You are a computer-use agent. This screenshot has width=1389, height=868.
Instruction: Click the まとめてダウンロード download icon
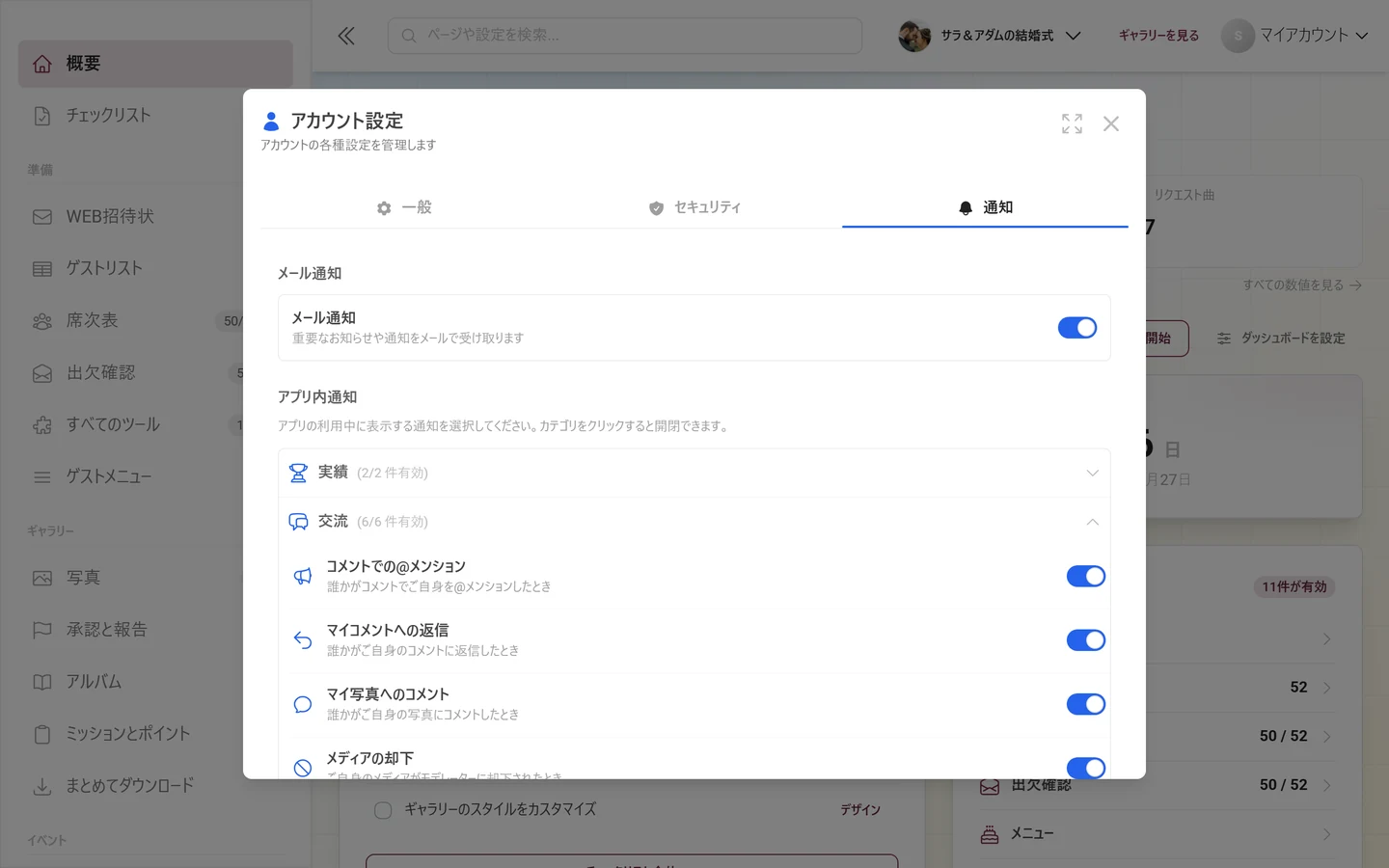[x=42, y=787]
